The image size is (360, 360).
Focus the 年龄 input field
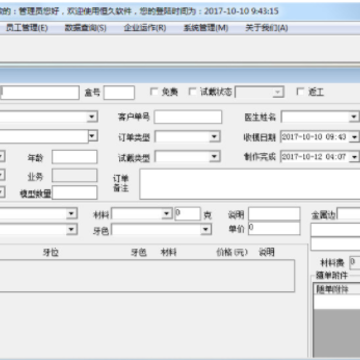click(x=75, y=157)
